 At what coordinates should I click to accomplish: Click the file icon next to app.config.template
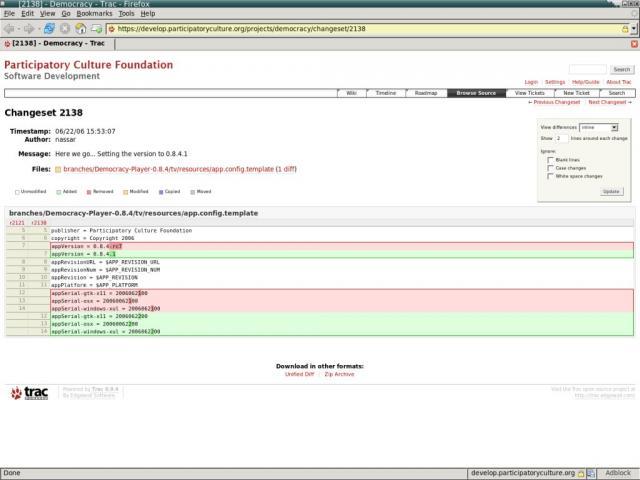click(x=58, y=169)
